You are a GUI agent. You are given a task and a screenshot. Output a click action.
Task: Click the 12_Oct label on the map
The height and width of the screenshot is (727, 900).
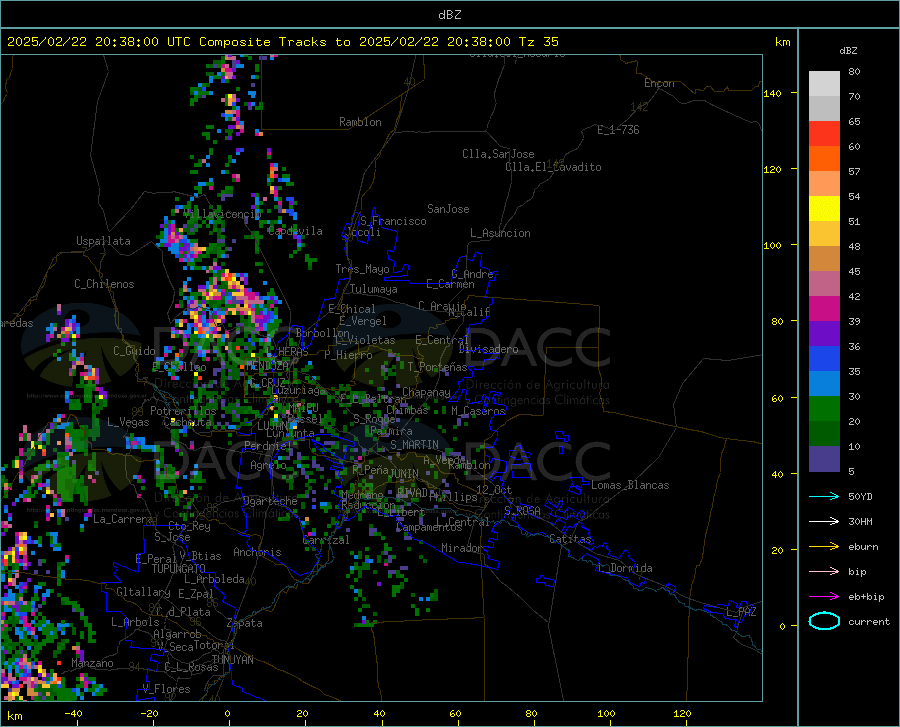pyautogui.click(x=494, y=489)
